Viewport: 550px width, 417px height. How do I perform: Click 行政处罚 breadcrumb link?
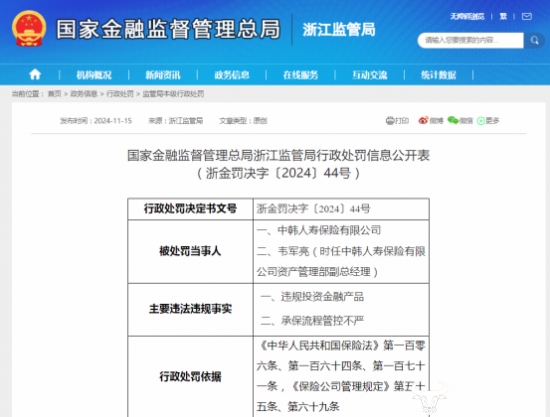click(120, 94)
